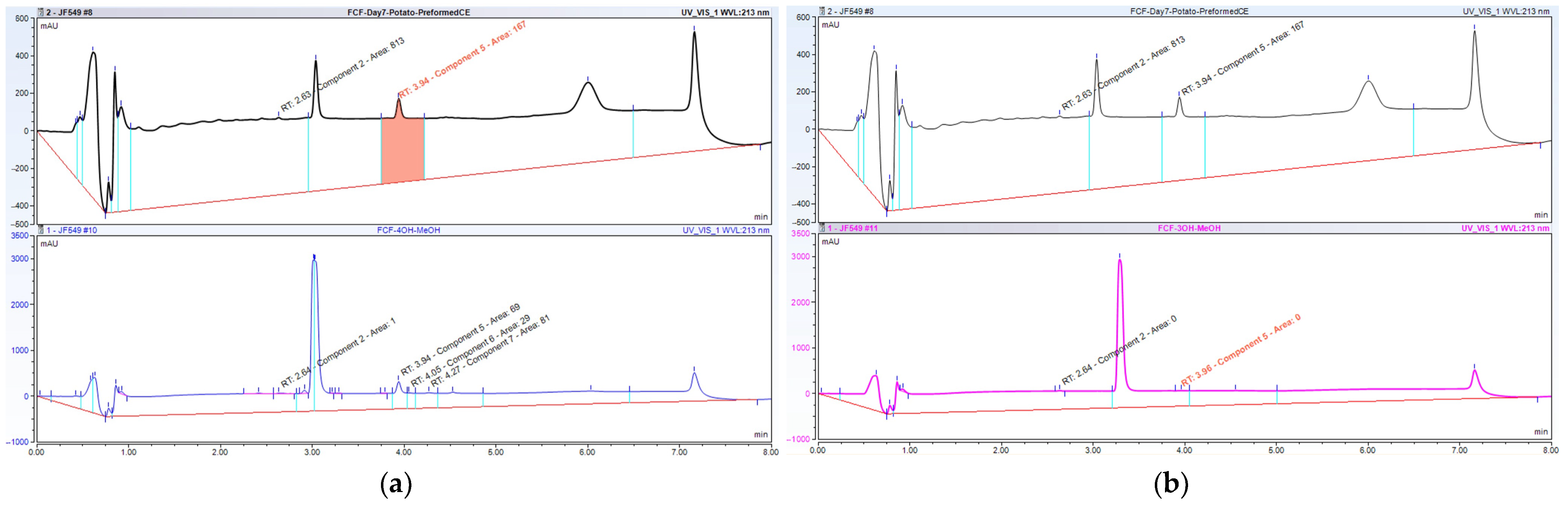Screen dimensions: 1568x505
Task: Click 'FCF-Day7-Potato-PreformedCE' title in figure (b)
Action: coord(1189,11)
